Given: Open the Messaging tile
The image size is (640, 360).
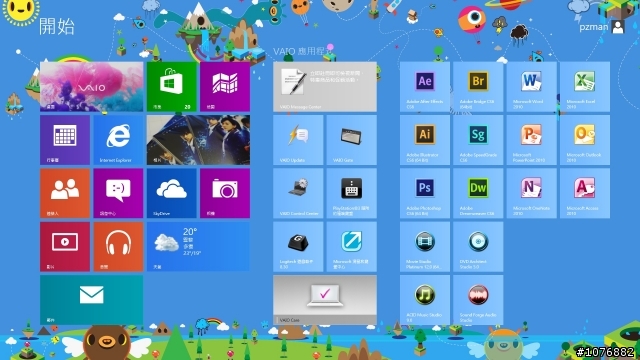Looking at the screenshot, I should pos(118,193).
